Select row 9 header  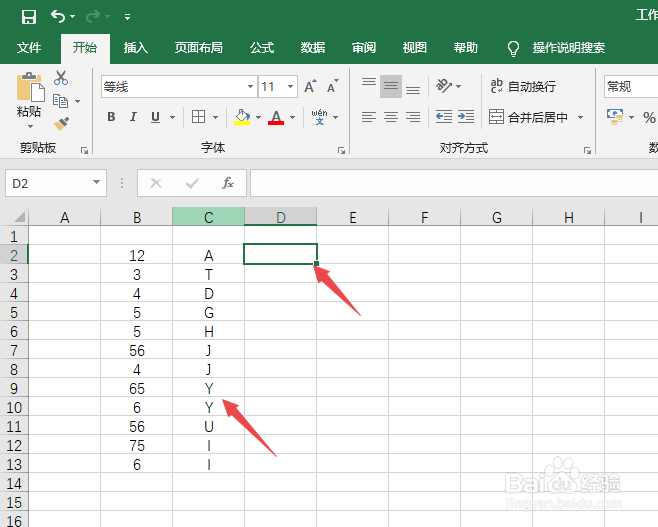pos(14,388)
